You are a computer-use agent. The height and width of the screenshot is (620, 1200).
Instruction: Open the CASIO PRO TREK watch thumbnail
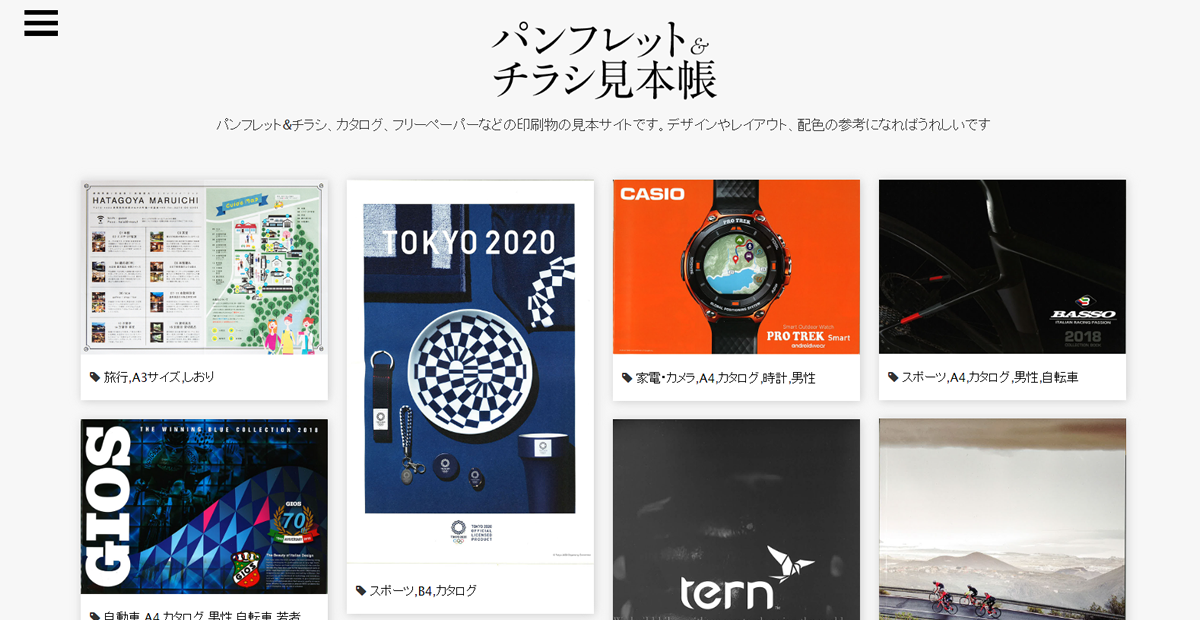coord(736,267)
